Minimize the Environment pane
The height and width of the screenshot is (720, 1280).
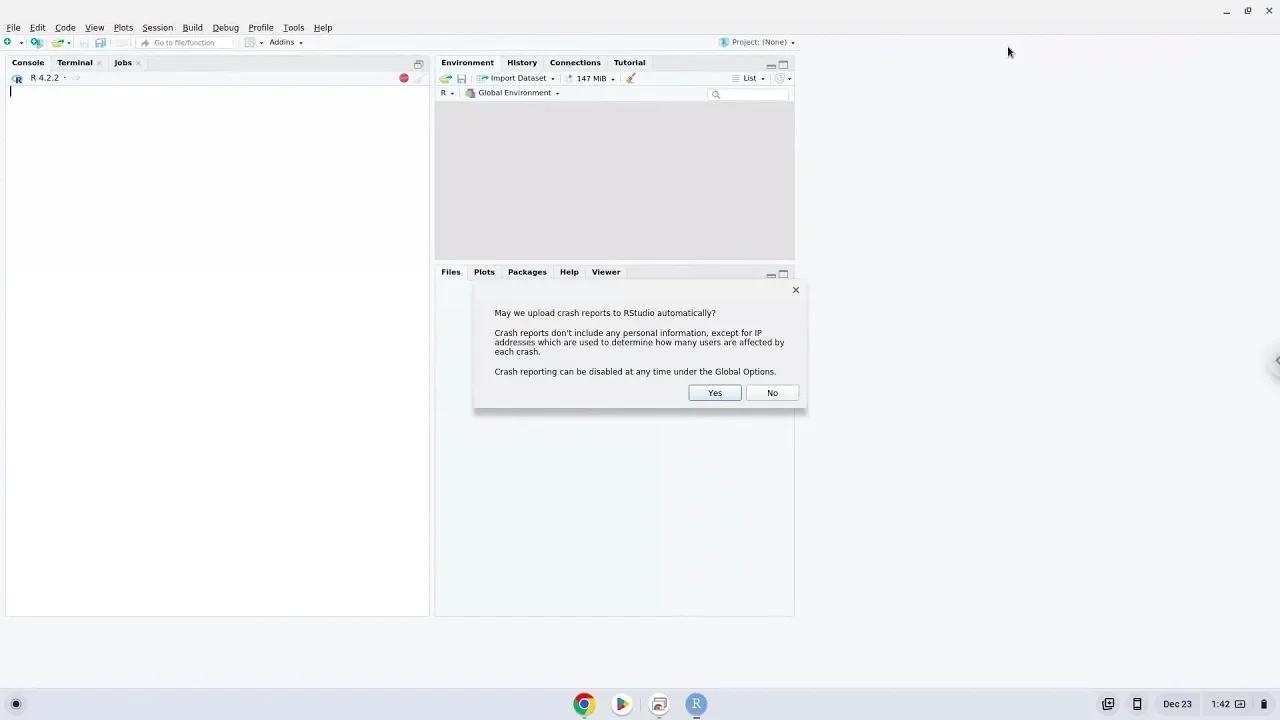(770, 63)
